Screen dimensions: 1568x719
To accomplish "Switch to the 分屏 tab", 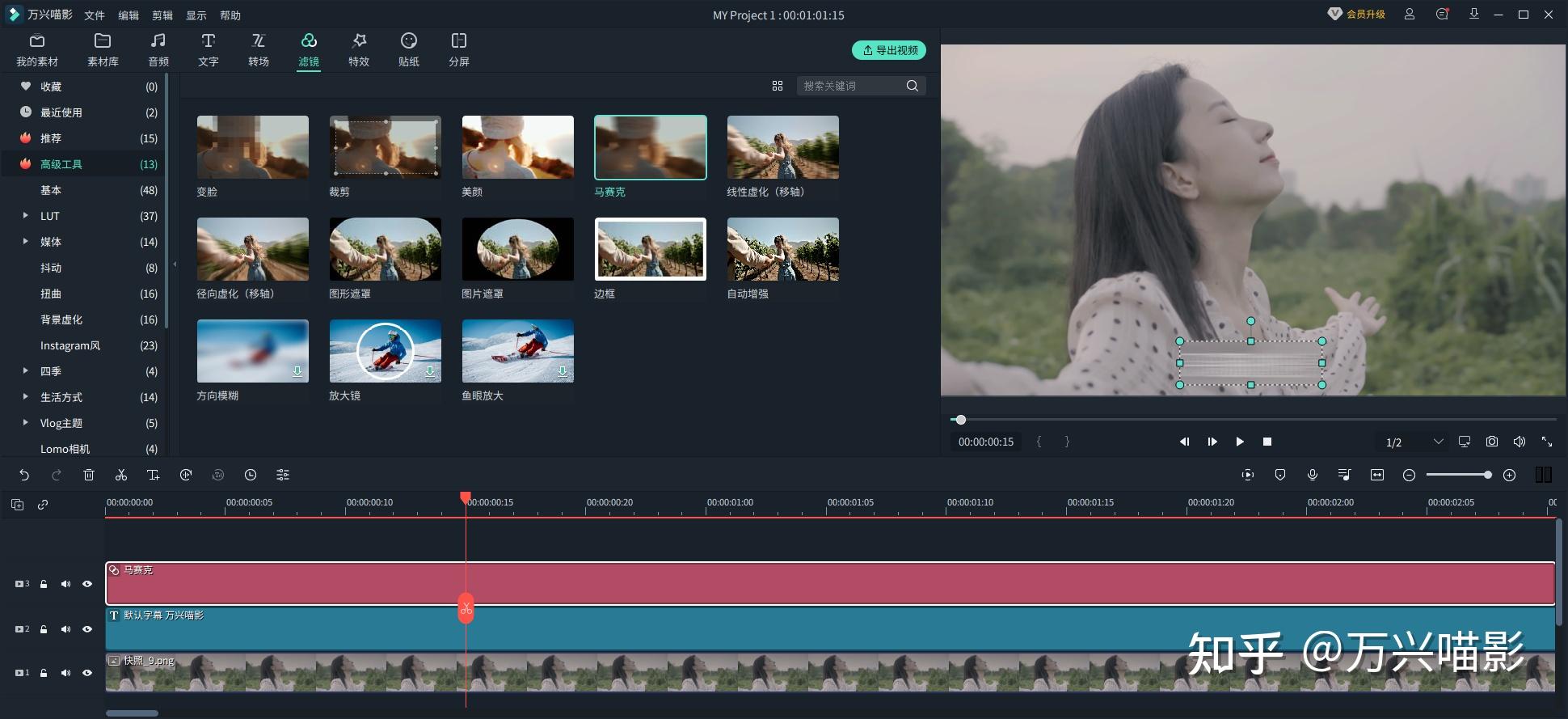I will pos(459,50).
